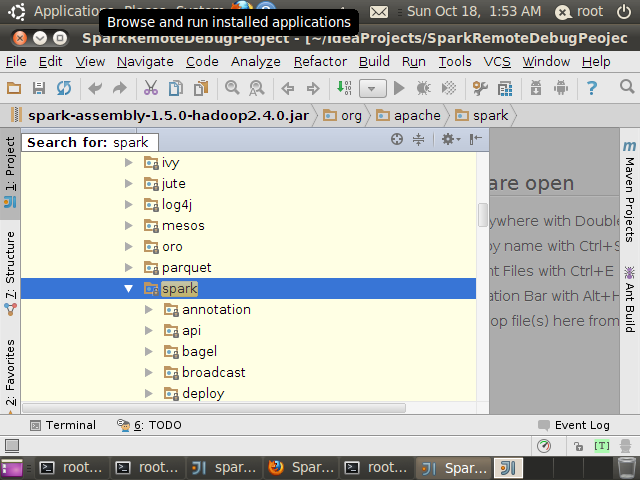The image size is (640, 480).
Task: Click Scroll from Source crosshair icon
Action: (397, 139)
